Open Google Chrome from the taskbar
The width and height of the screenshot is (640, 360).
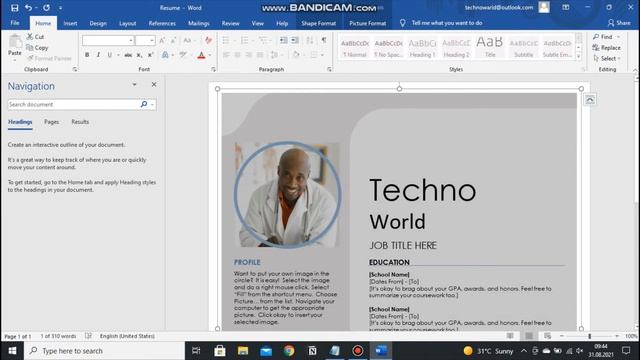point(289,351)
